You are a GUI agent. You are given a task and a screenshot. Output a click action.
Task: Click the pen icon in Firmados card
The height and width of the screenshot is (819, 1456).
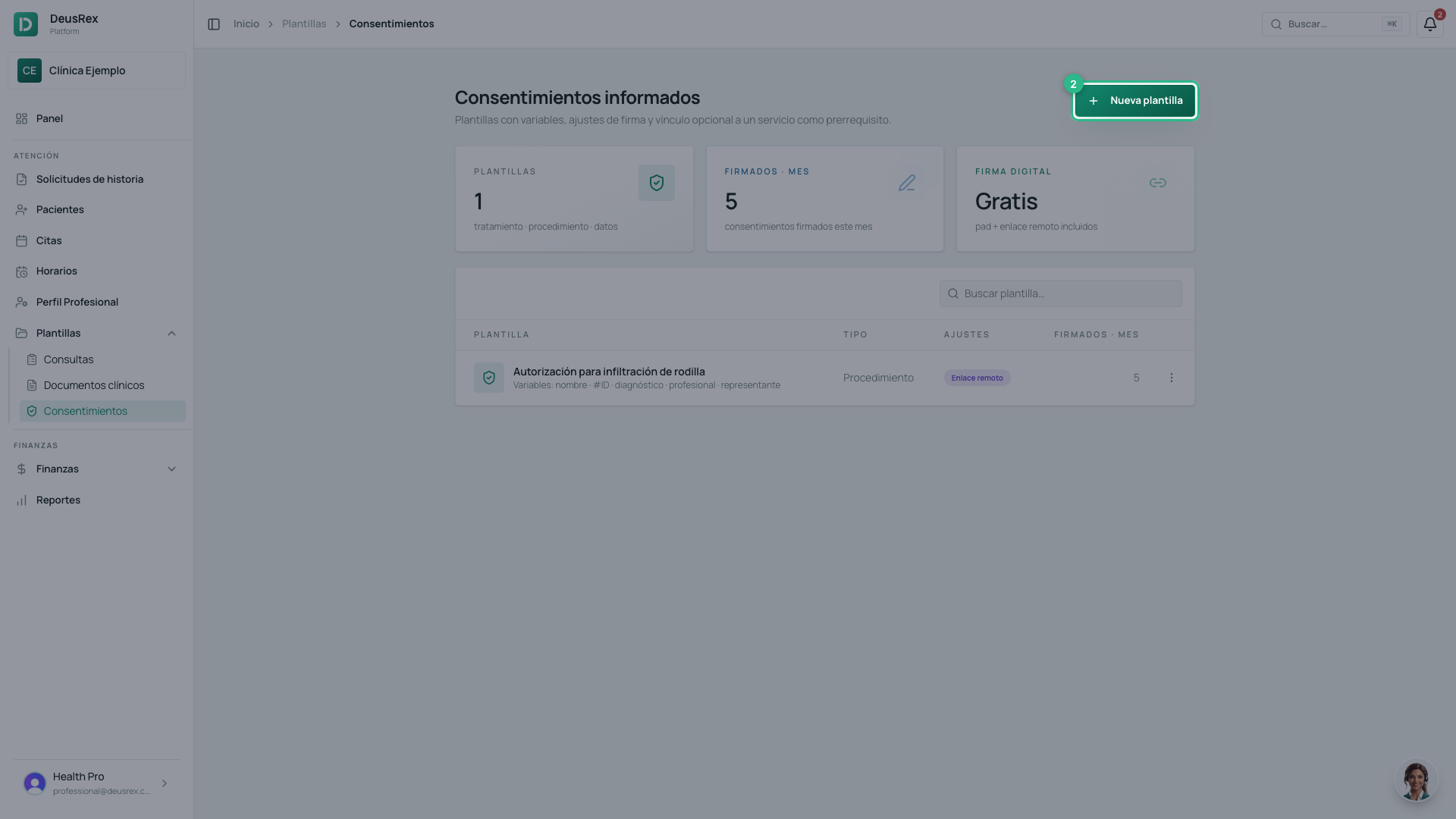pyautogui.click(x=907, y=183)
